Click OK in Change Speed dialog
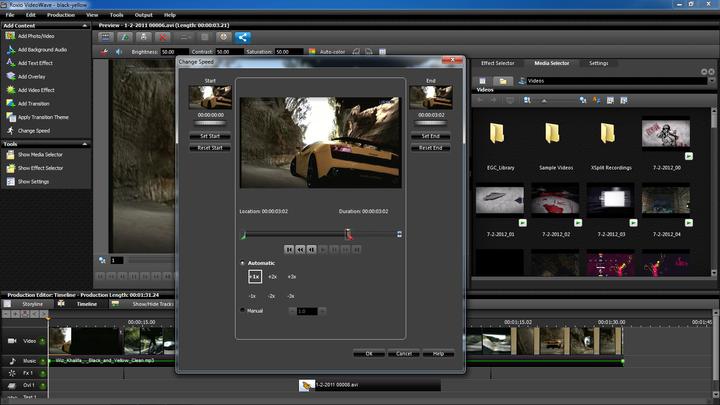Image resolution: width=720 pixels, height=405 pixels. click(x=369, y=354)
